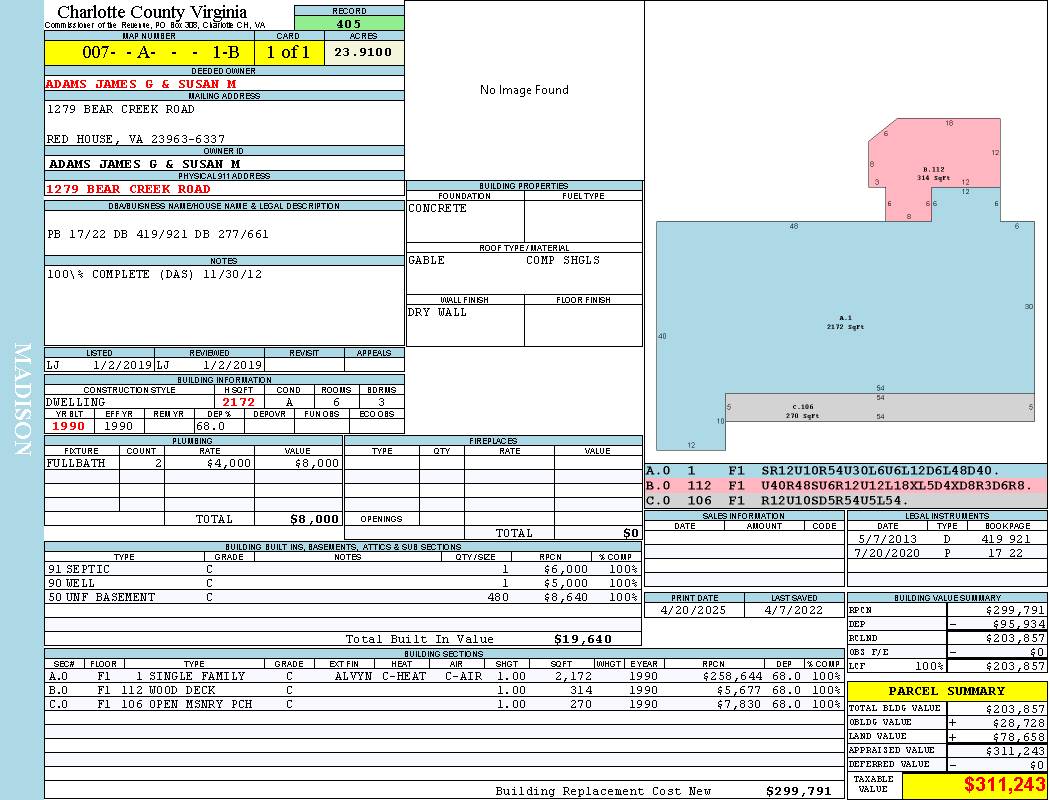Select the HSQFT value 2172
Screen dimensions: 1050x800
[239, 402]
